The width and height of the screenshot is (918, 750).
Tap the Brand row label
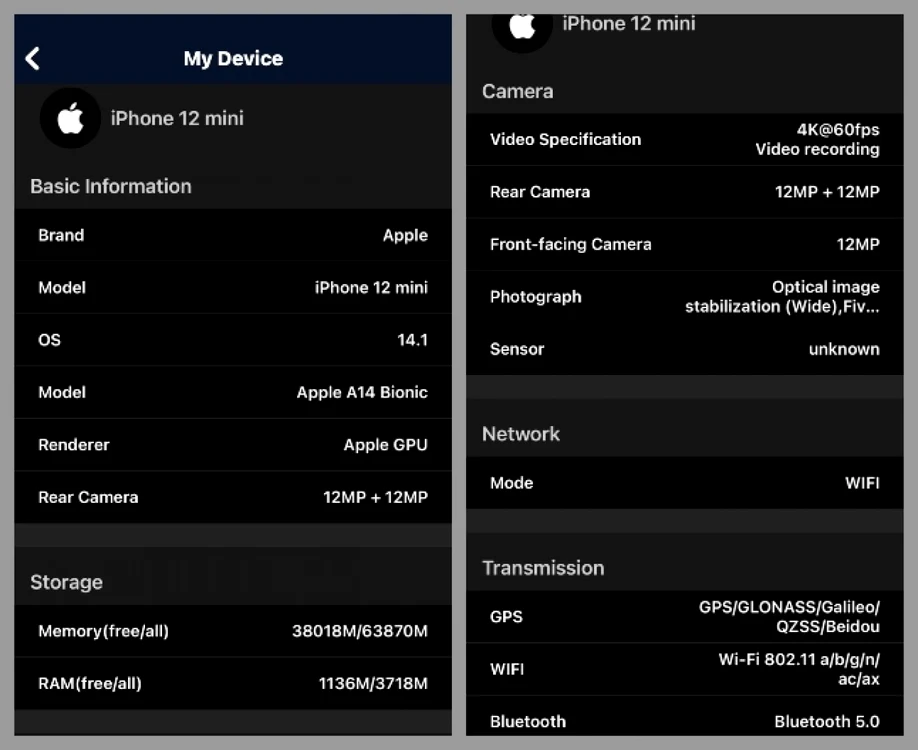tap(61, 235)
